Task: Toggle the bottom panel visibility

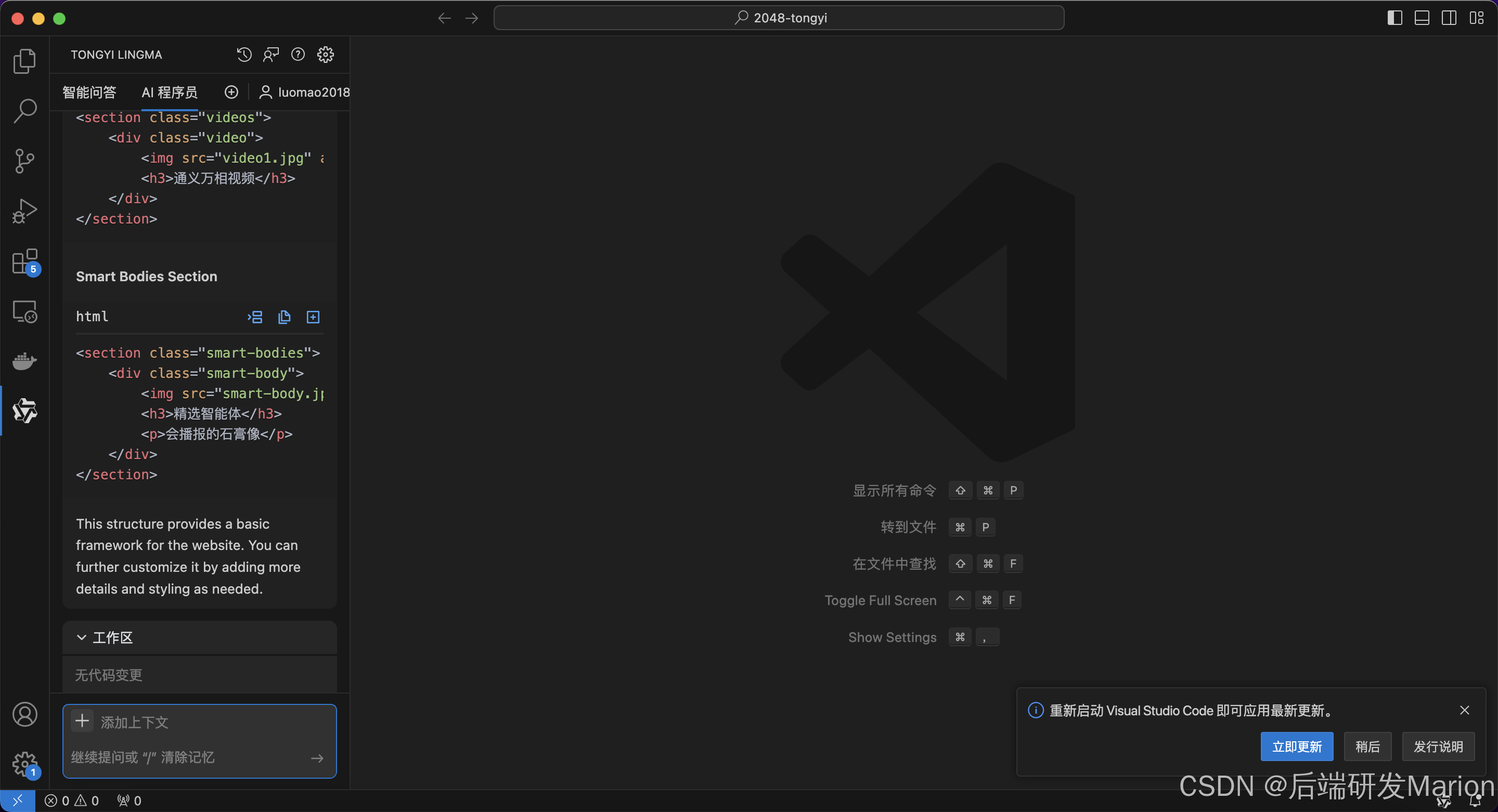Action: 1422,18
